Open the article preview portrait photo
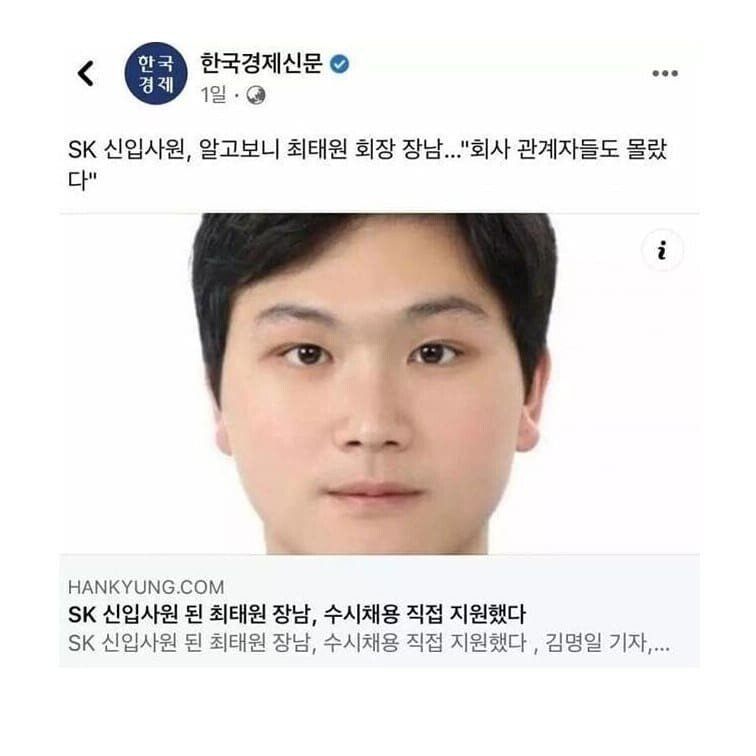Image resolution: width=756 pixels, height=756 pixels. click(x=379, y=384)
